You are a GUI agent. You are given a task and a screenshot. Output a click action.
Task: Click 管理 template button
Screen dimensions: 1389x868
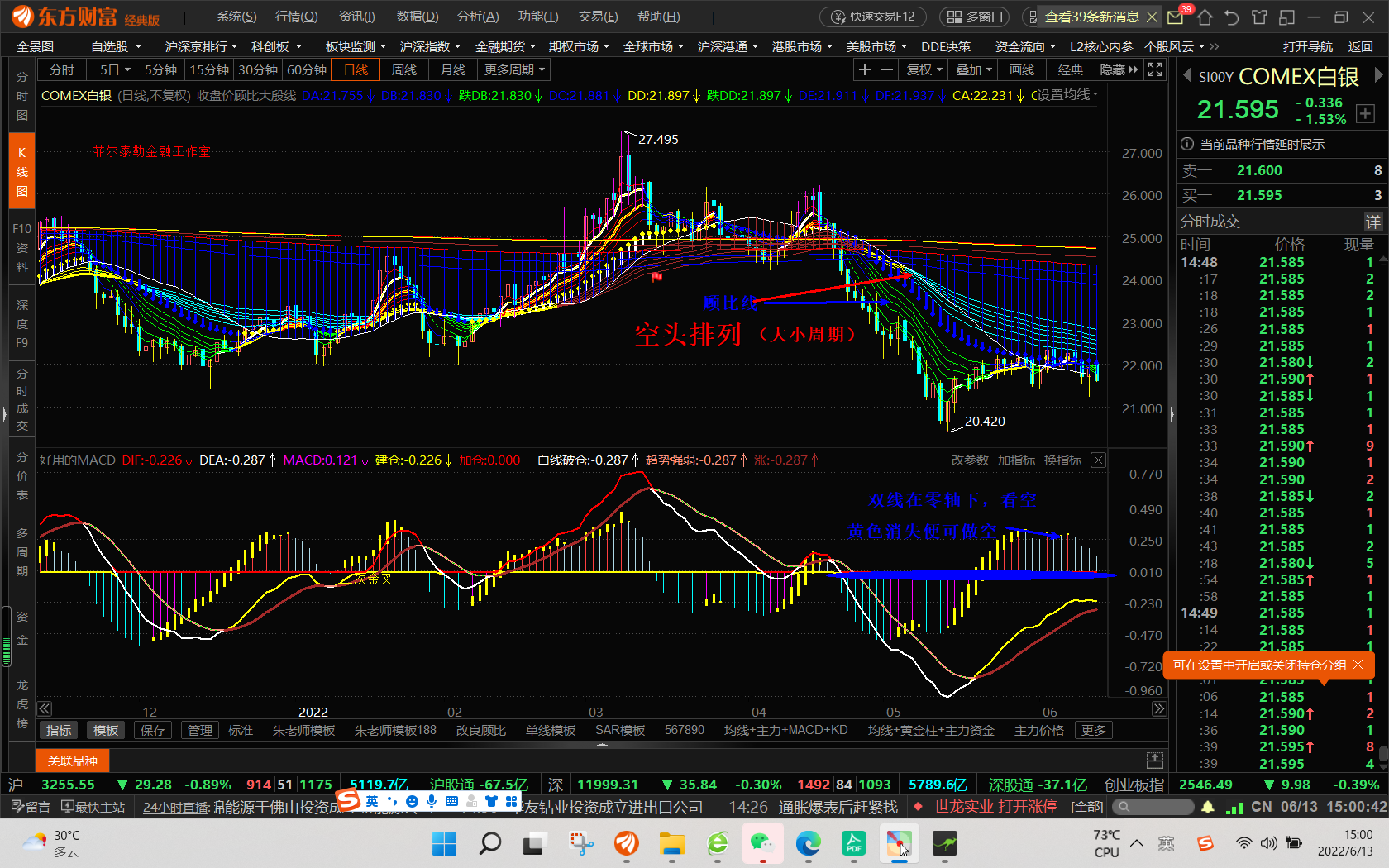(x=199, y=731)
